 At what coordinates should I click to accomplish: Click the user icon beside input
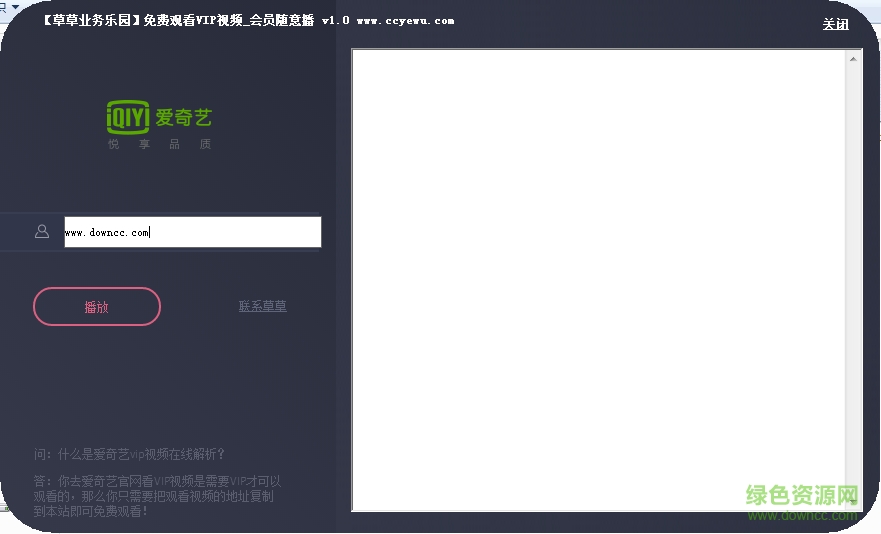[x=42, y=231]
